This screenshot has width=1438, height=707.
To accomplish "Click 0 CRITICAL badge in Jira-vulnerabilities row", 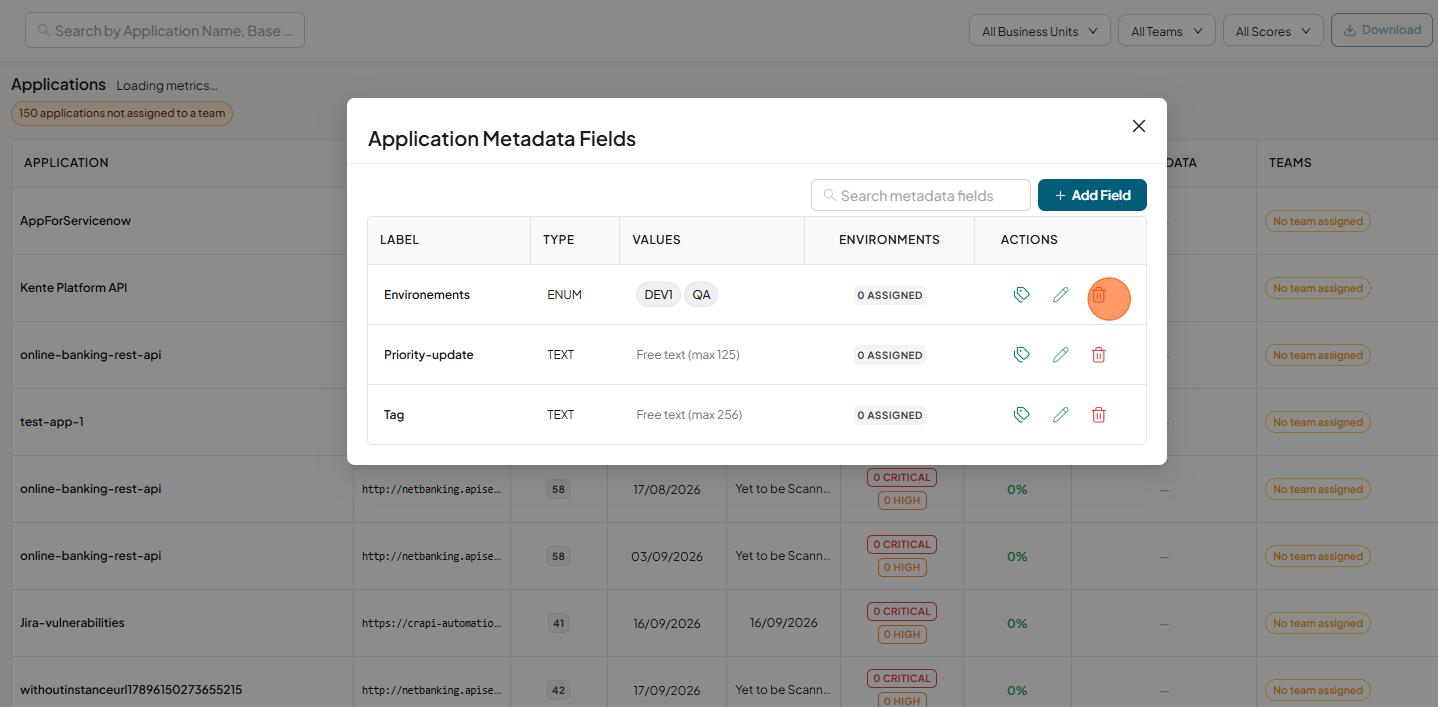I will coord(901,611).
